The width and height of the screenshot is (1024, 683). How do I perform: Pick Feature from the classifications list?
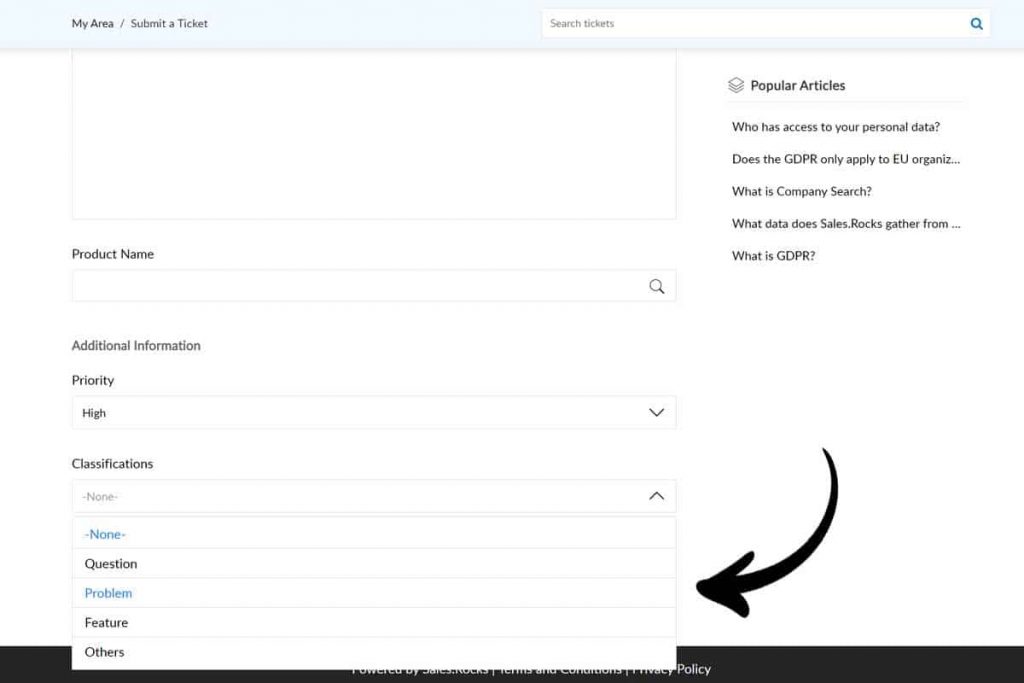[106, 622]
